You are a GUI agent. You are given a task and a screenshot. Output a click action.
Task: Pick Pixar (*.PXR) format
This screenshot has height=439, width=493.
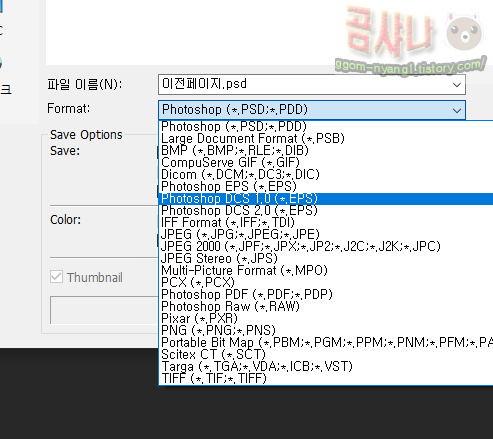[x=326, y=319]
